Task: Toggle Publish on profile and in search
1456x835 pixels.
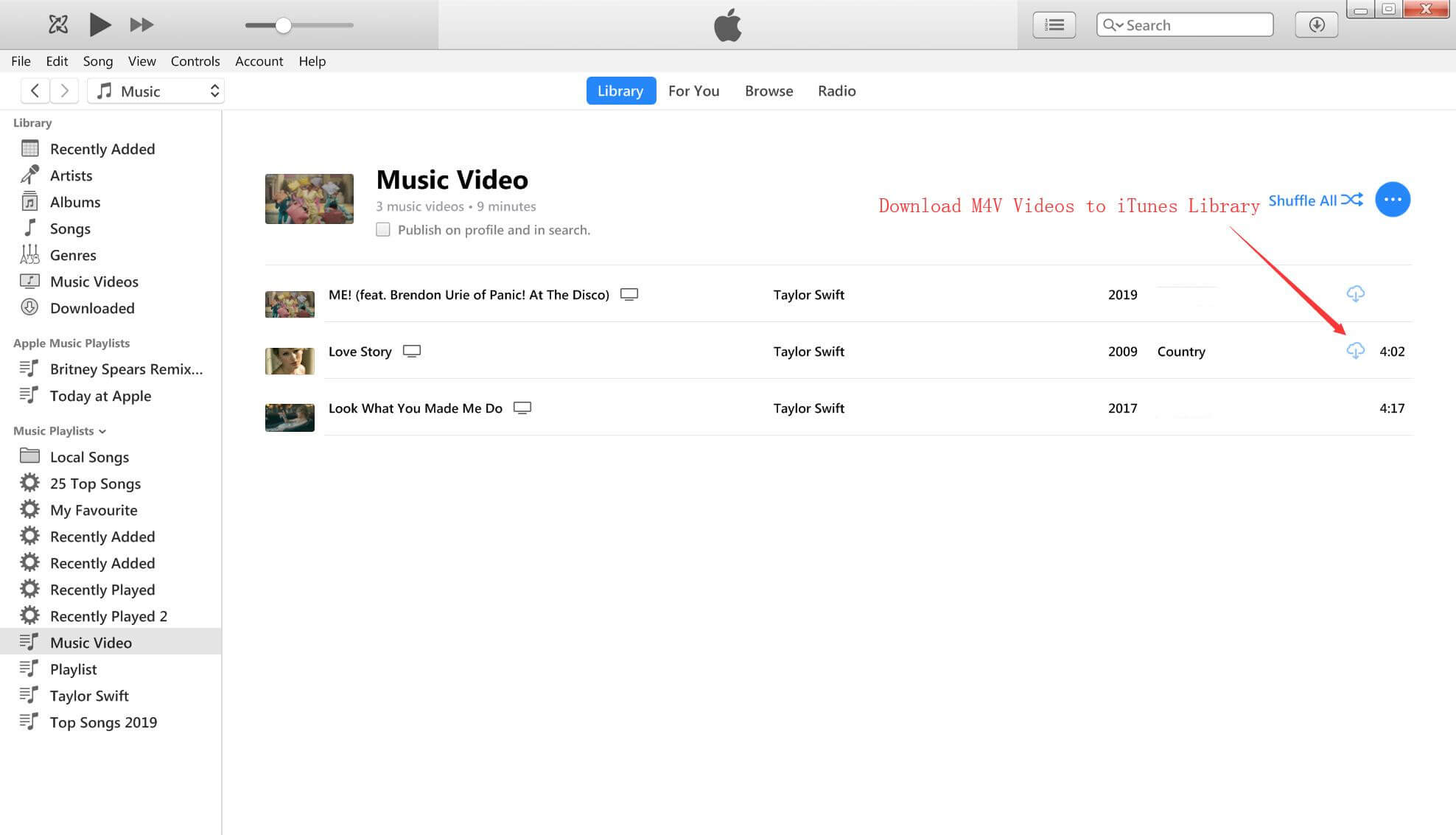Action: pyautogui.click(x=383, y=229)
